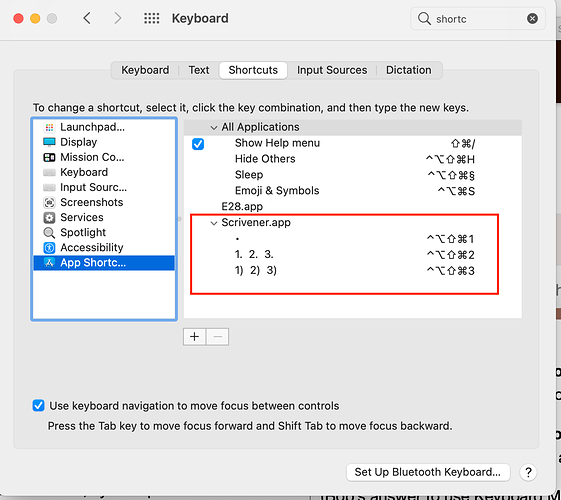
Task: Clear search with the X icon
Action: point(532,18)
